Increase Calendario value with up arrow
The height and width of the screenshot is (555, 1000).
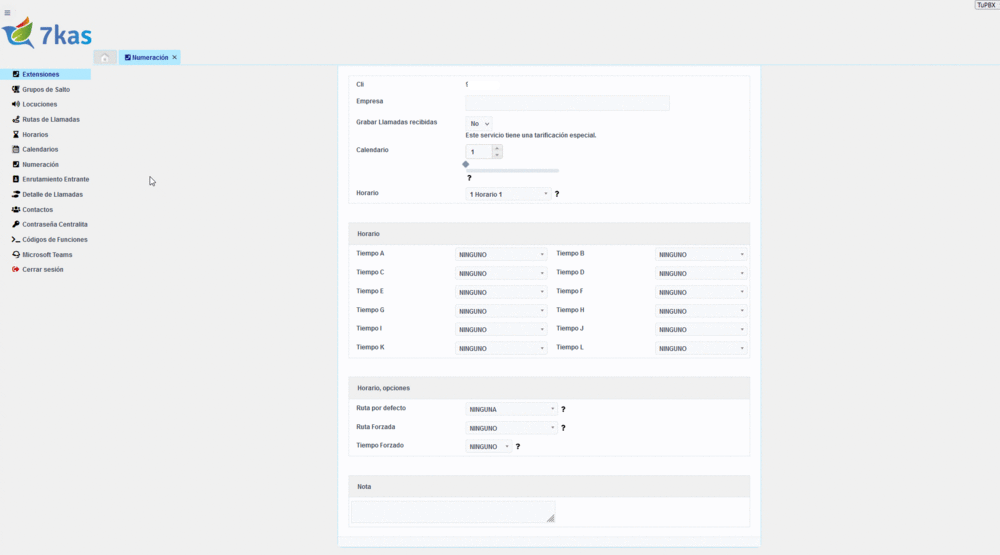point(497,148)
